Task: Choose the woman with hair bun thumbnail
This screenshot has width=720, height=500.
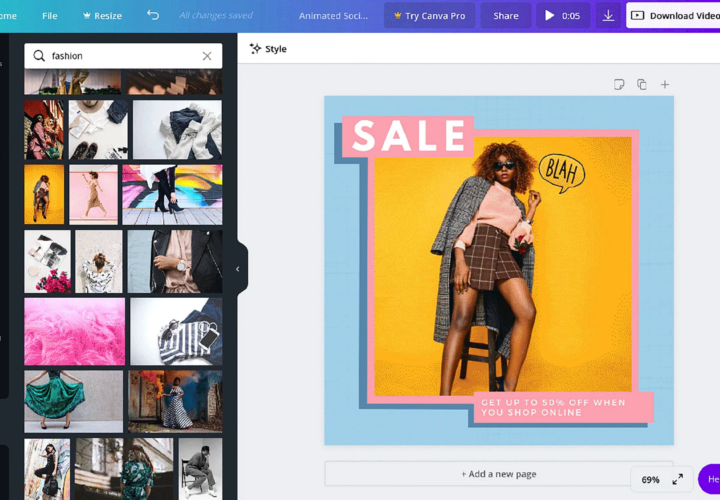Action: pos(99,261)
